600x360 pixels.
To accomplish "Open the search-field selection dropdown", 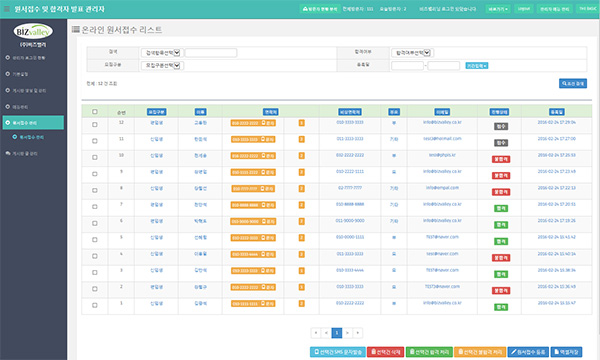I will click(162, 53).
